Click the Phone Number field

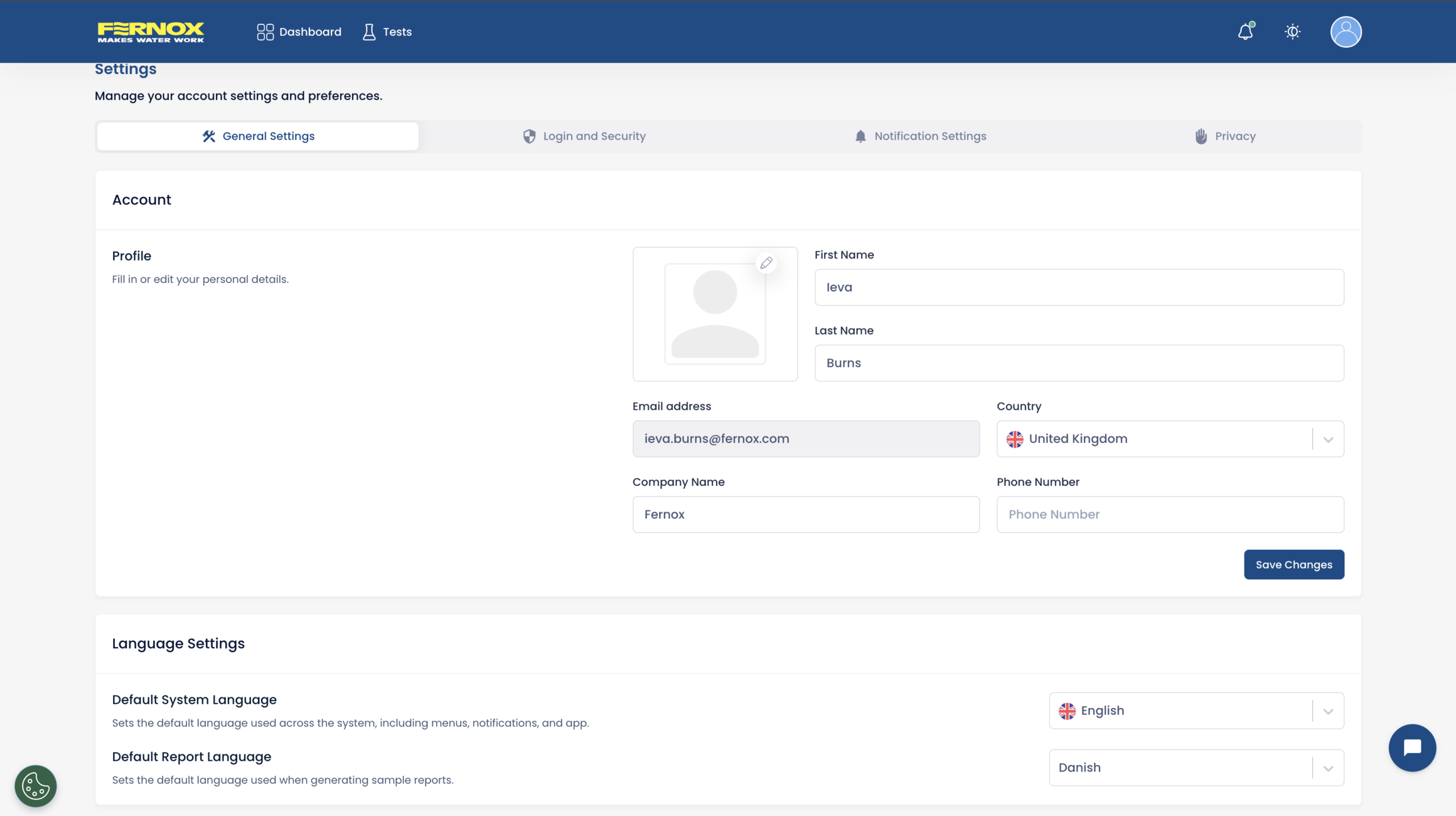click(x=1170, y=514)
